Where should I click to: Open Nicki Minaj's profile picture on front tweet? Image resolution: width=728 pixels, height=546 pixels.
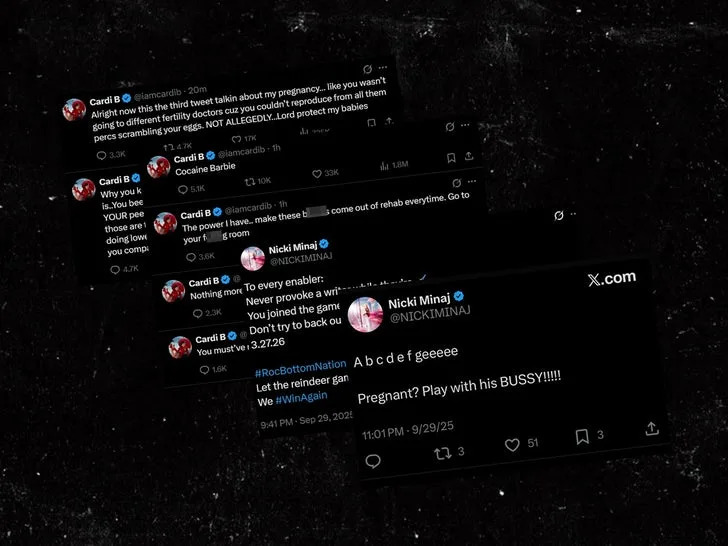tap(365, 314)
